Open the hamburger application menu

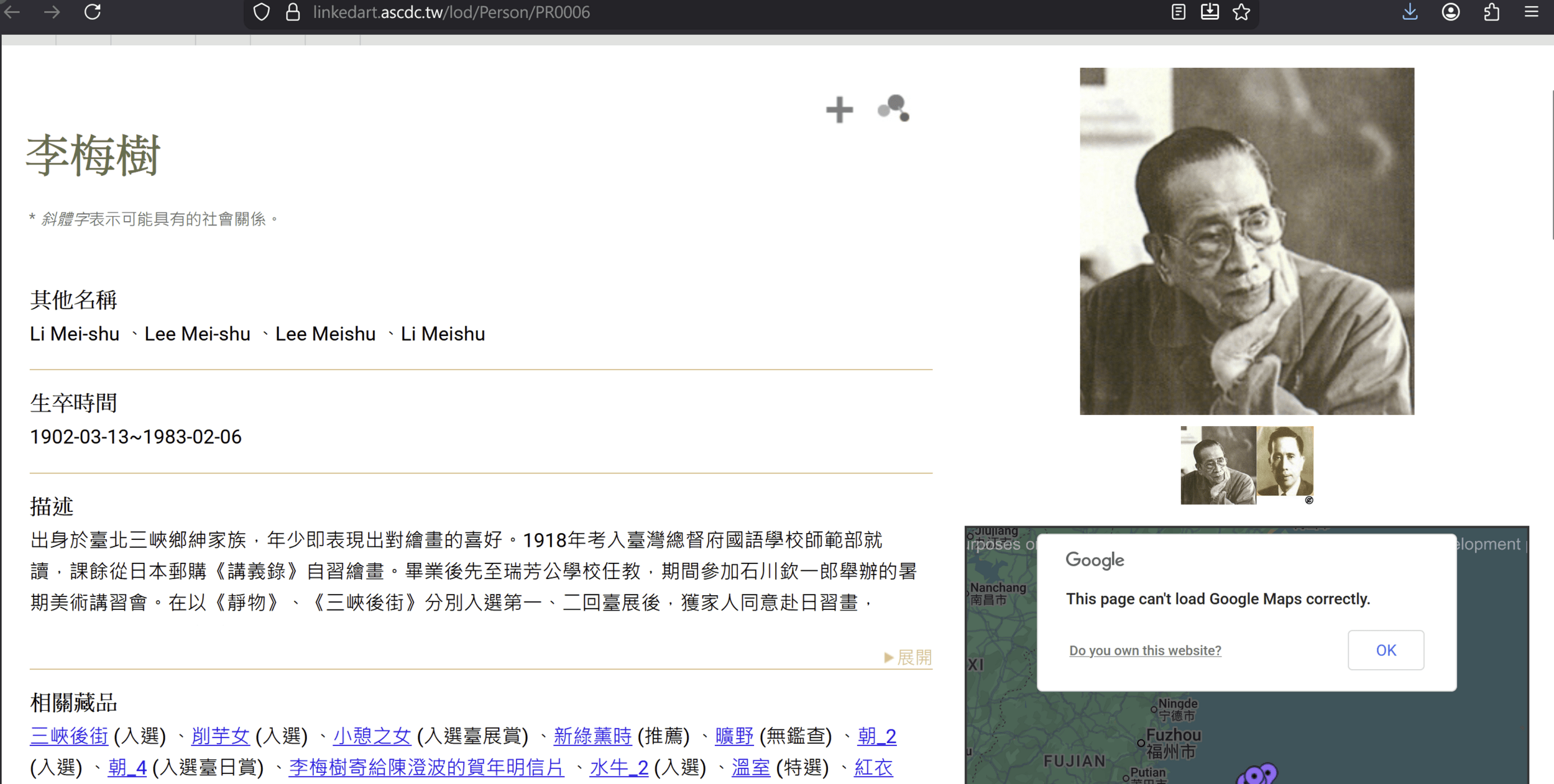coord(1531,12)
